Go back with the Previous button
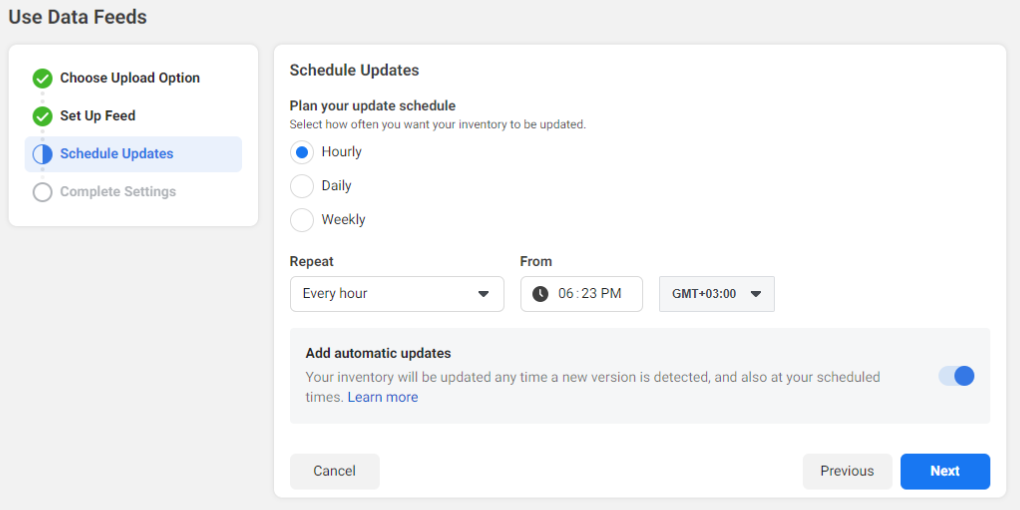Viewport: 1020px width, 510px height. pos(847,471)
